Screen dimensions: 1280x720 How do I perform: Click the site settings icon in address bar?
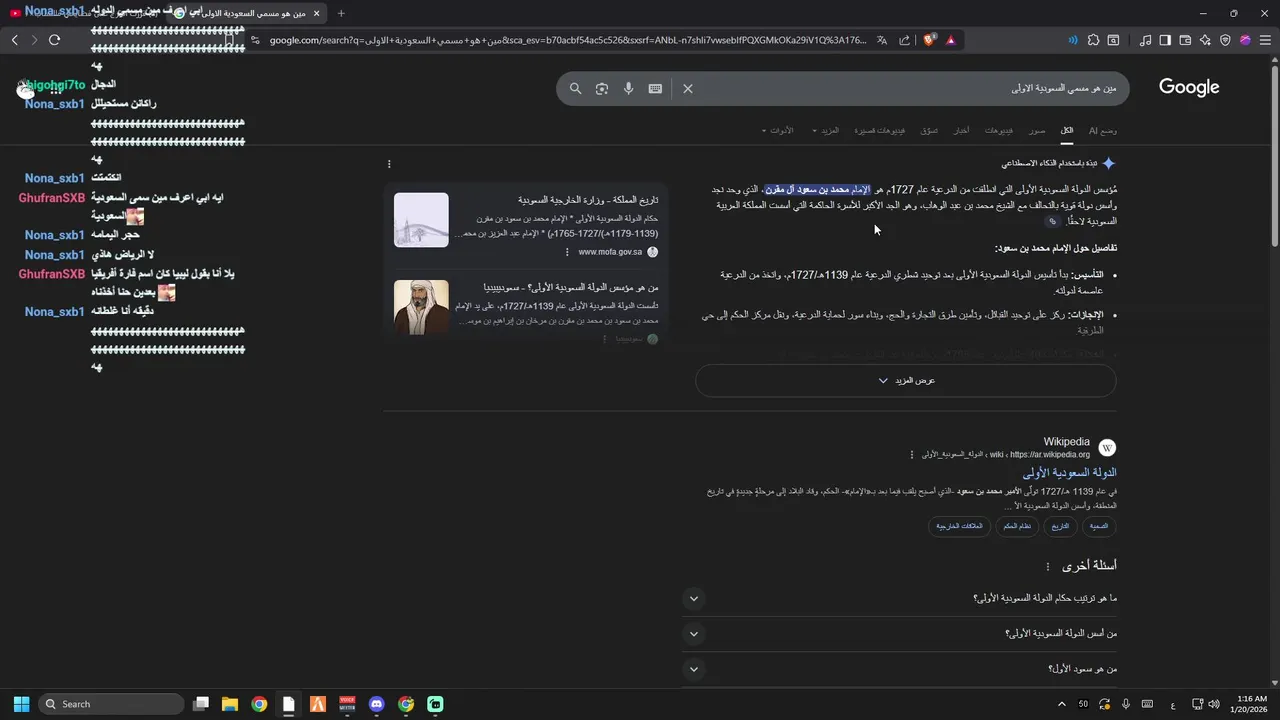[255, 40]
